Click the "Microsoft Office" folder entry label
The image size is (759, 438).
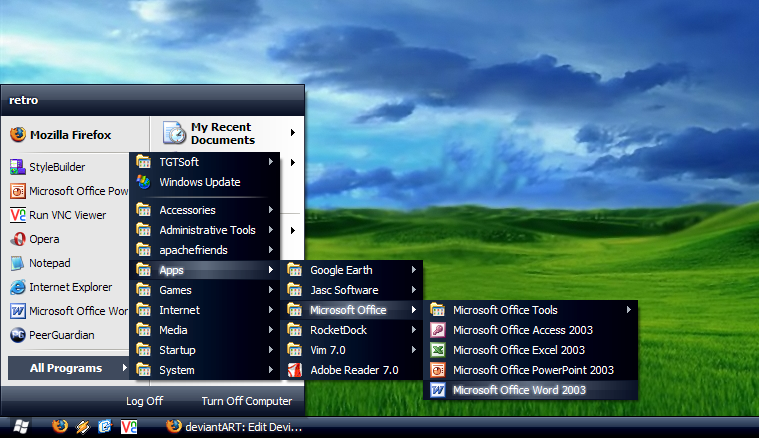click(348, 310)
